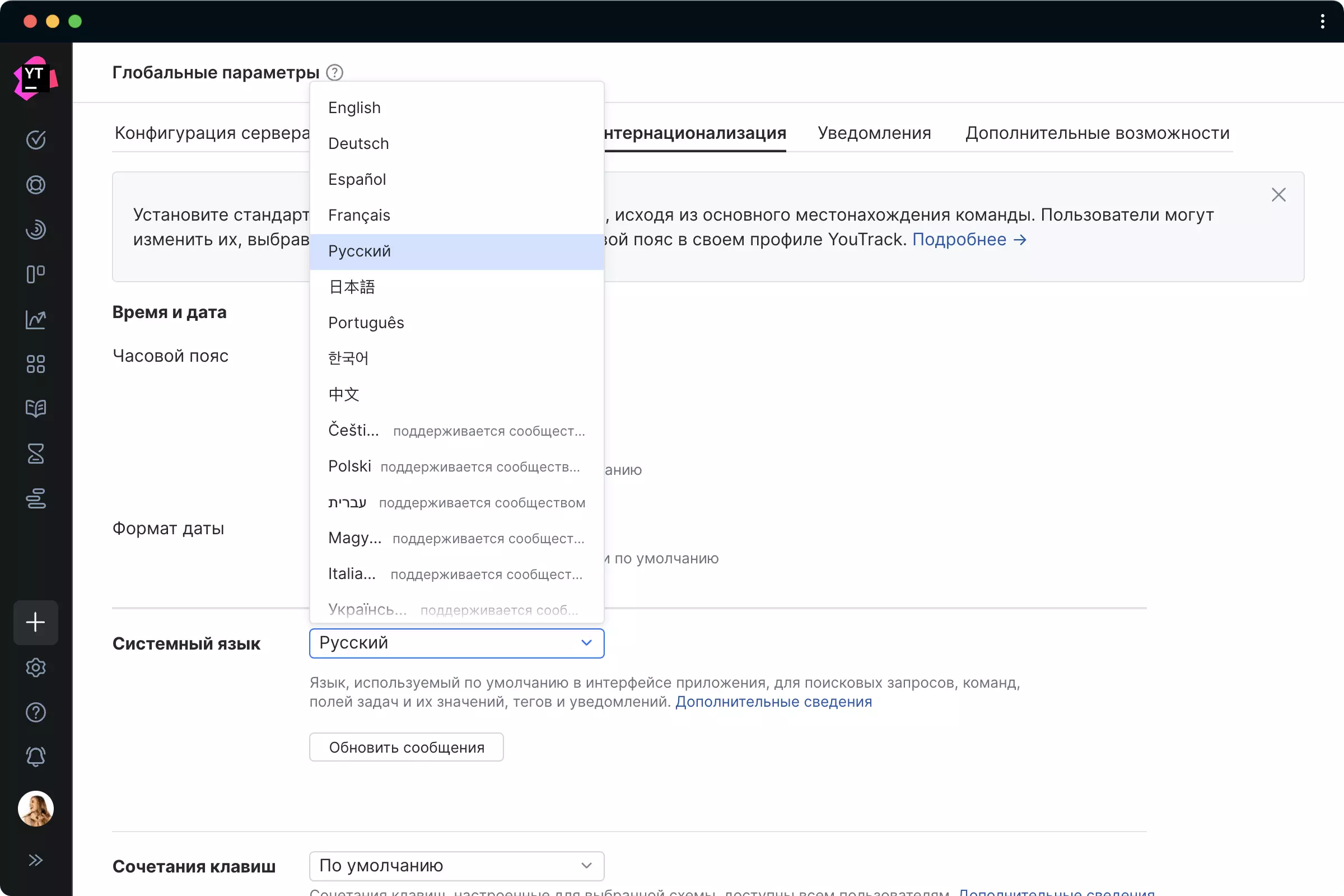The width and height of the screenshot is (1344, 896).
Task: Expand the sidebar with double chevron
Action: [35, 860]
